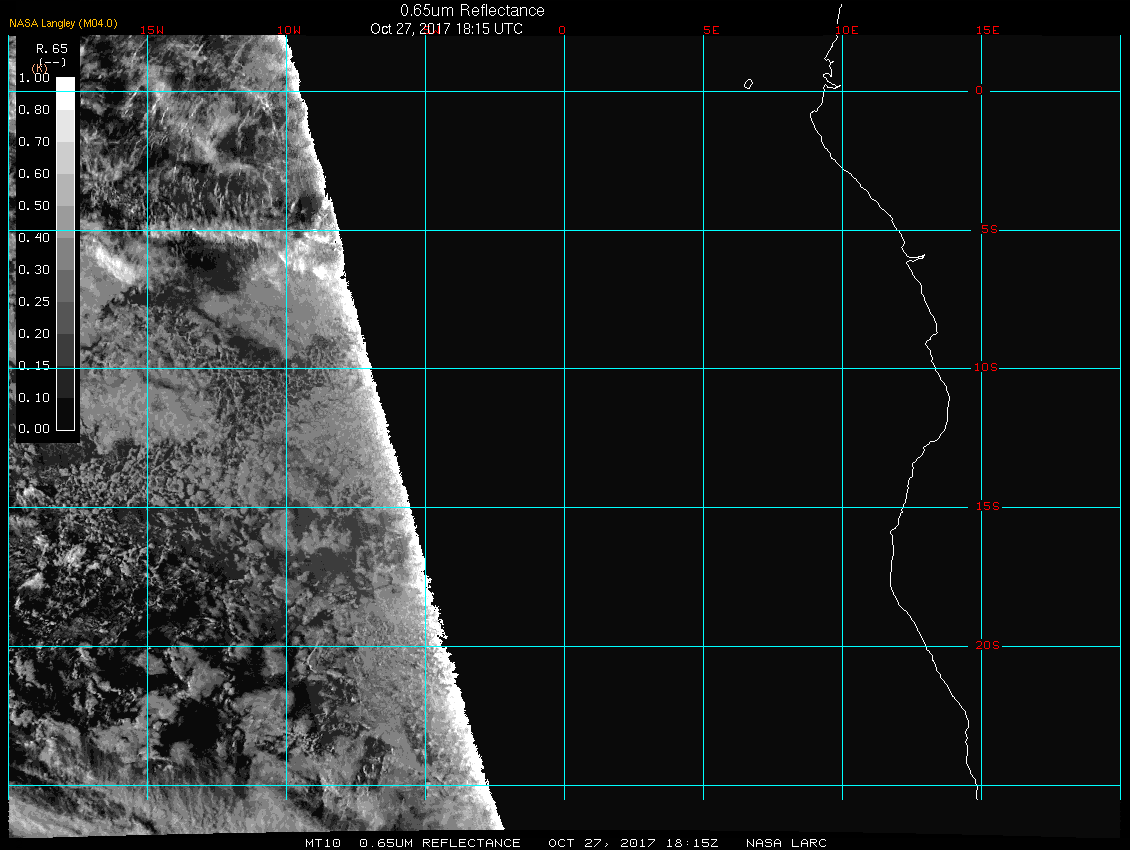1130x850 pixels.
Task: Click the 0.80 reflectance scale value
Action: tap(34, 110)
